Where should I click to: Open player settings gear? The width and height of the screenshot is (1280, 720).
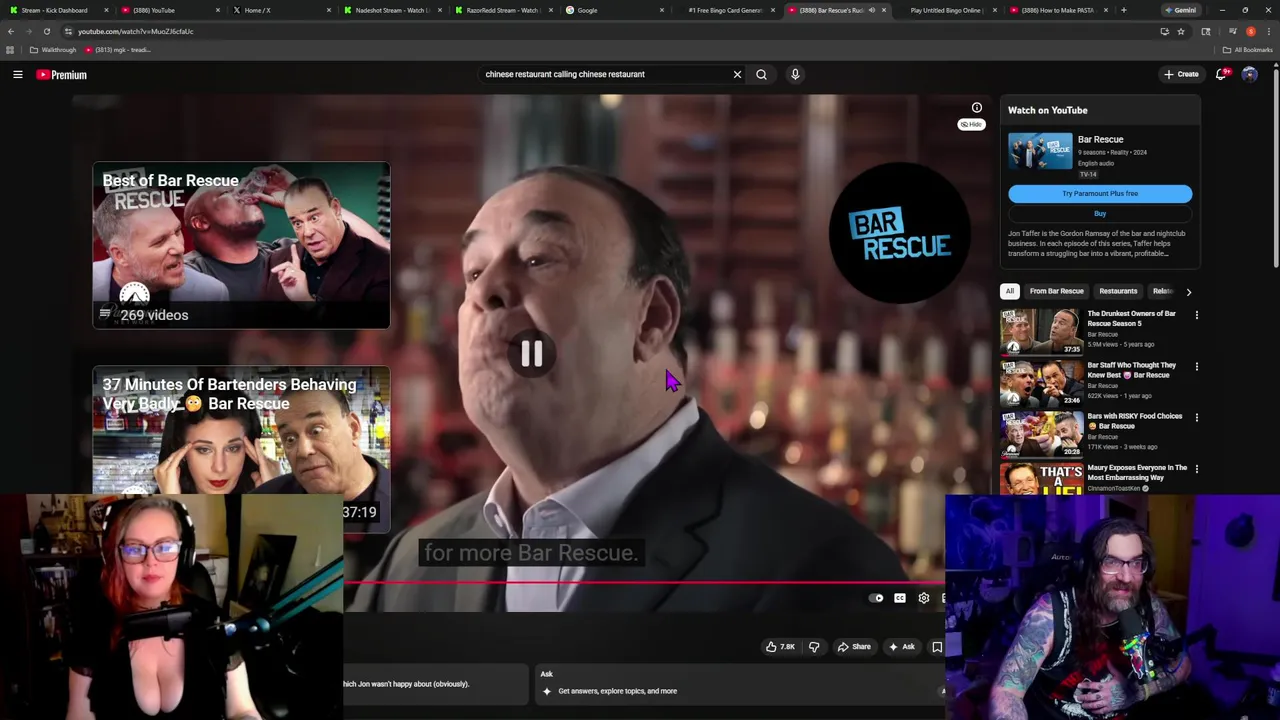tap(924, 598)
